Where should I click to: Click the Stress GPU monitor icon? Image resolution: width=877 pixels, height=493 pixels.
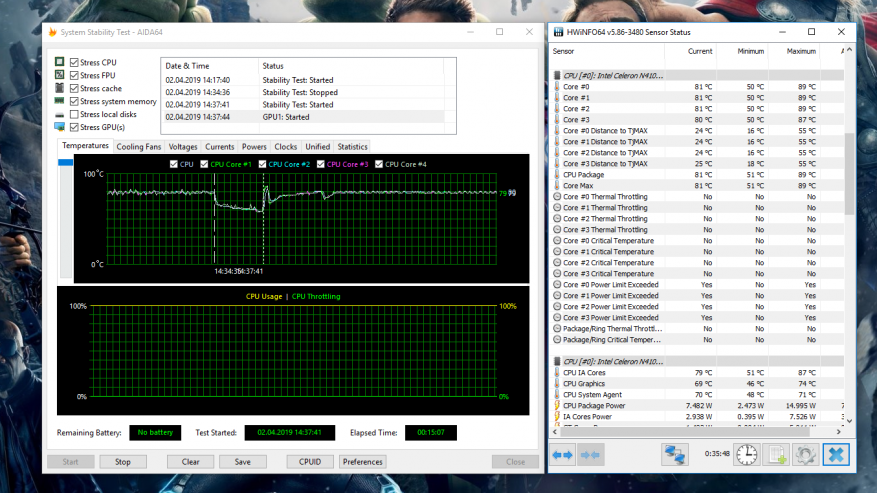pos(59,127)
